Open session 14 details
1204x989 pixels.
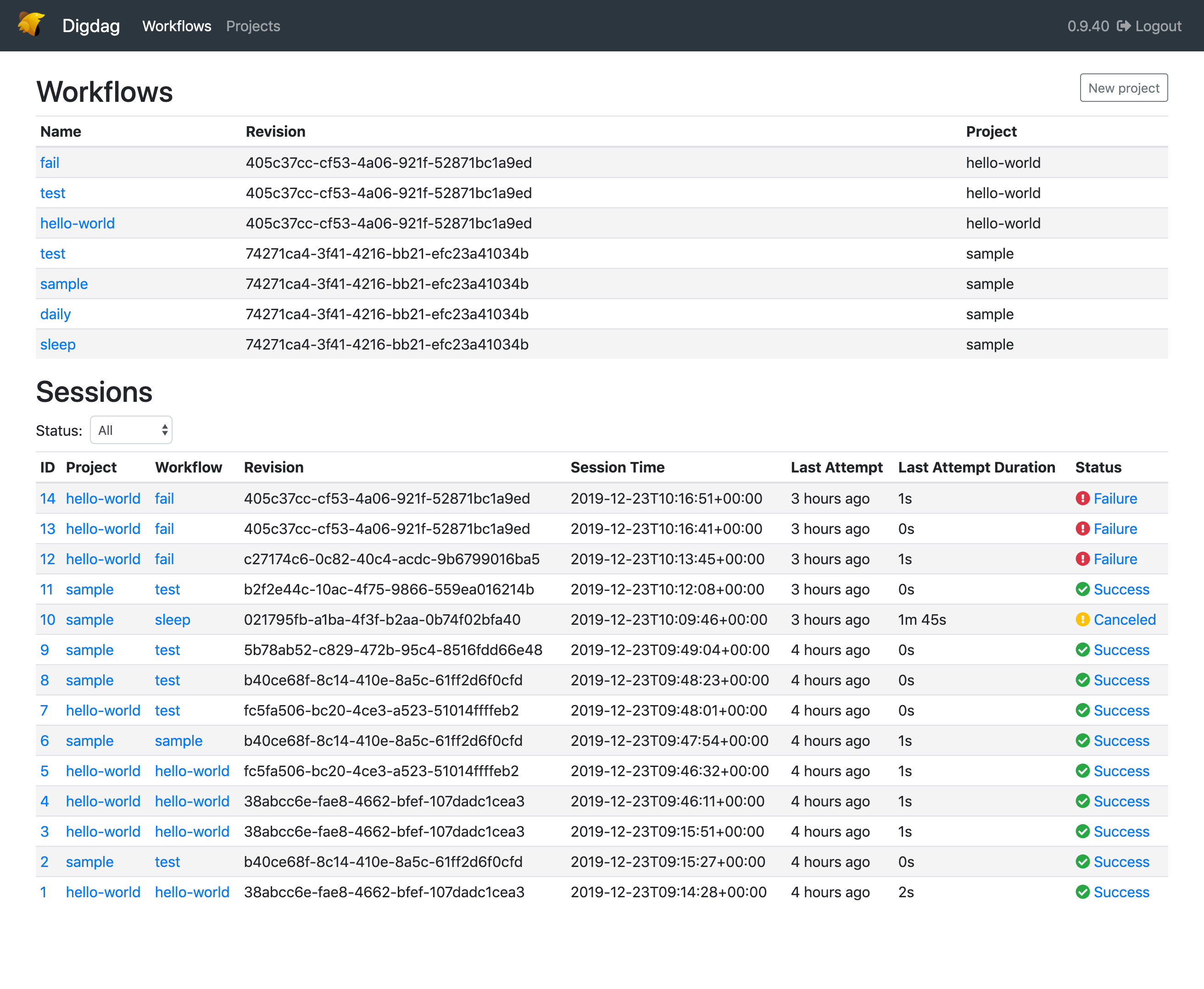point(48,498)
